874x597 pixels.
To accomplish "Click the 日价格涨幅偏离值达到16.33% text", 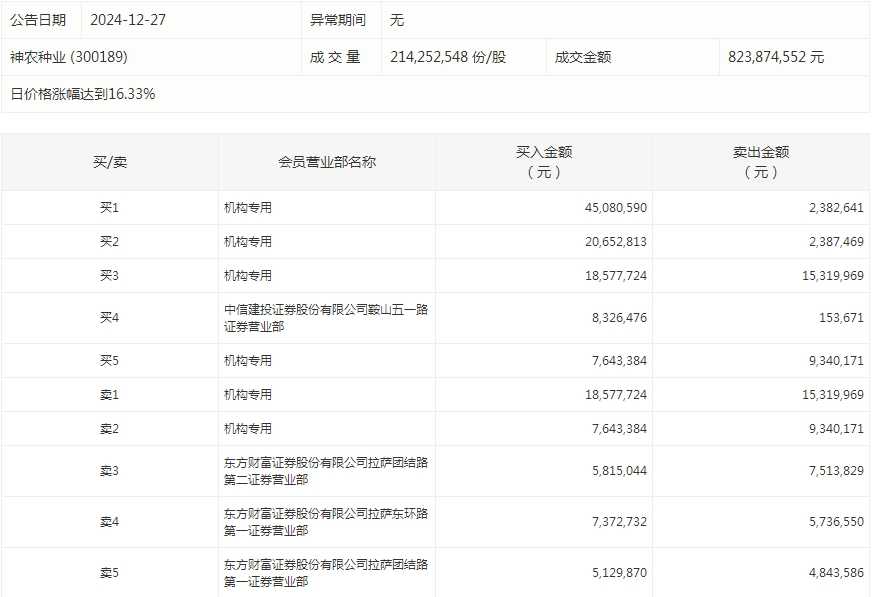I will (82, 94).
